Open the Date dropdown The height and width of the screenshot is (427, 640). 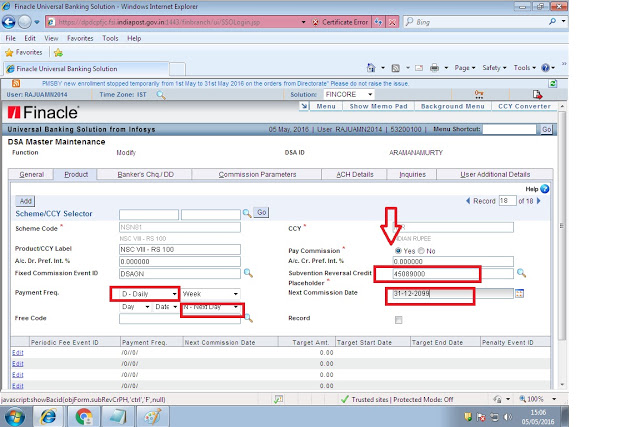[x=166, y=307]
